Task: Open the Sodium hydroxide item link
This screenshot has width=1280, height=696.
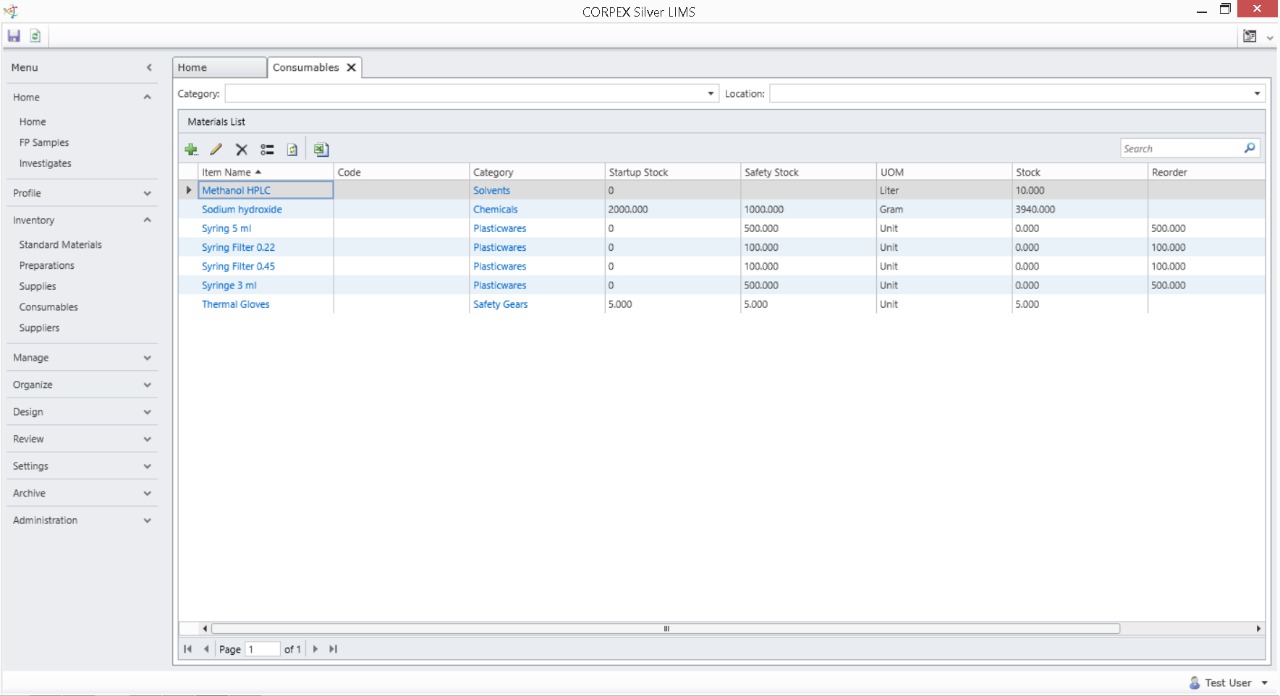Action: point(242,210)
